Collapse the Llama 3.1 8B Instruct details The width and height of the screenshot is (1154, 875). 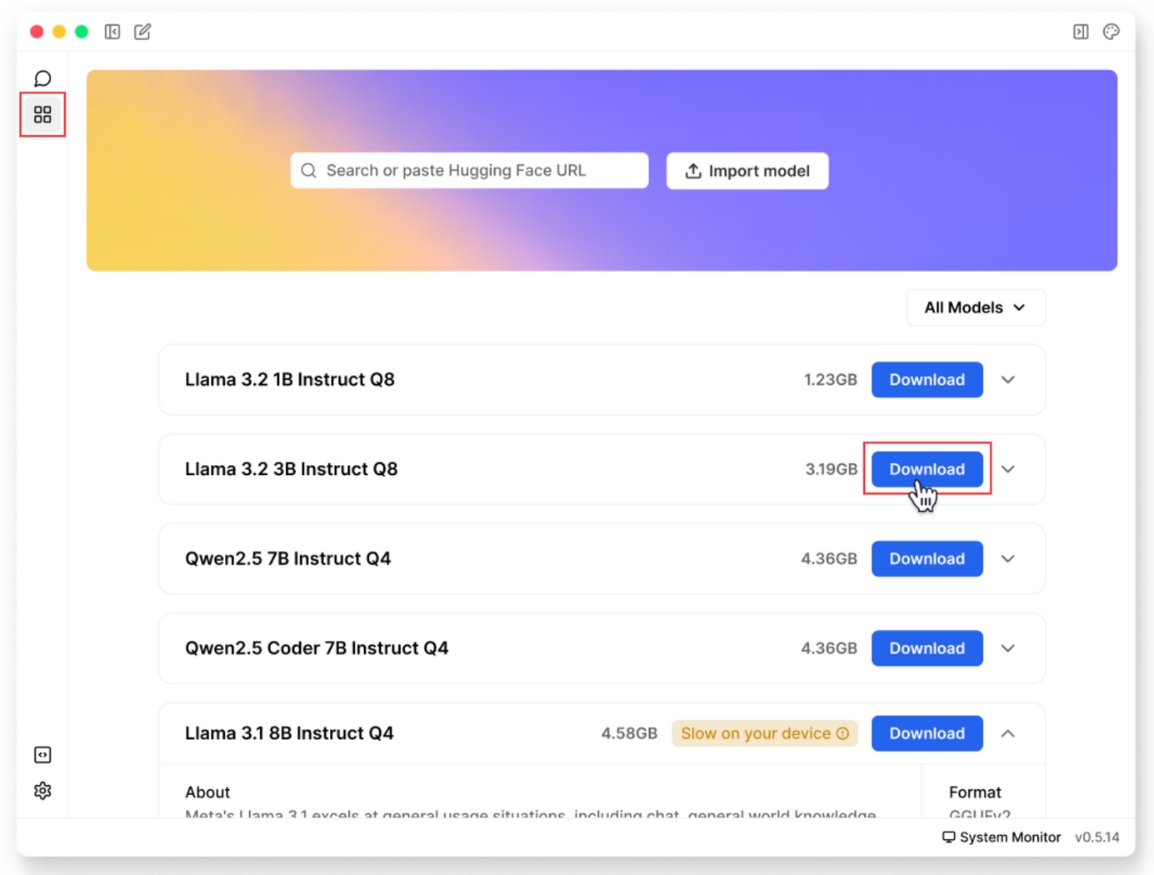click(1008, 733)
